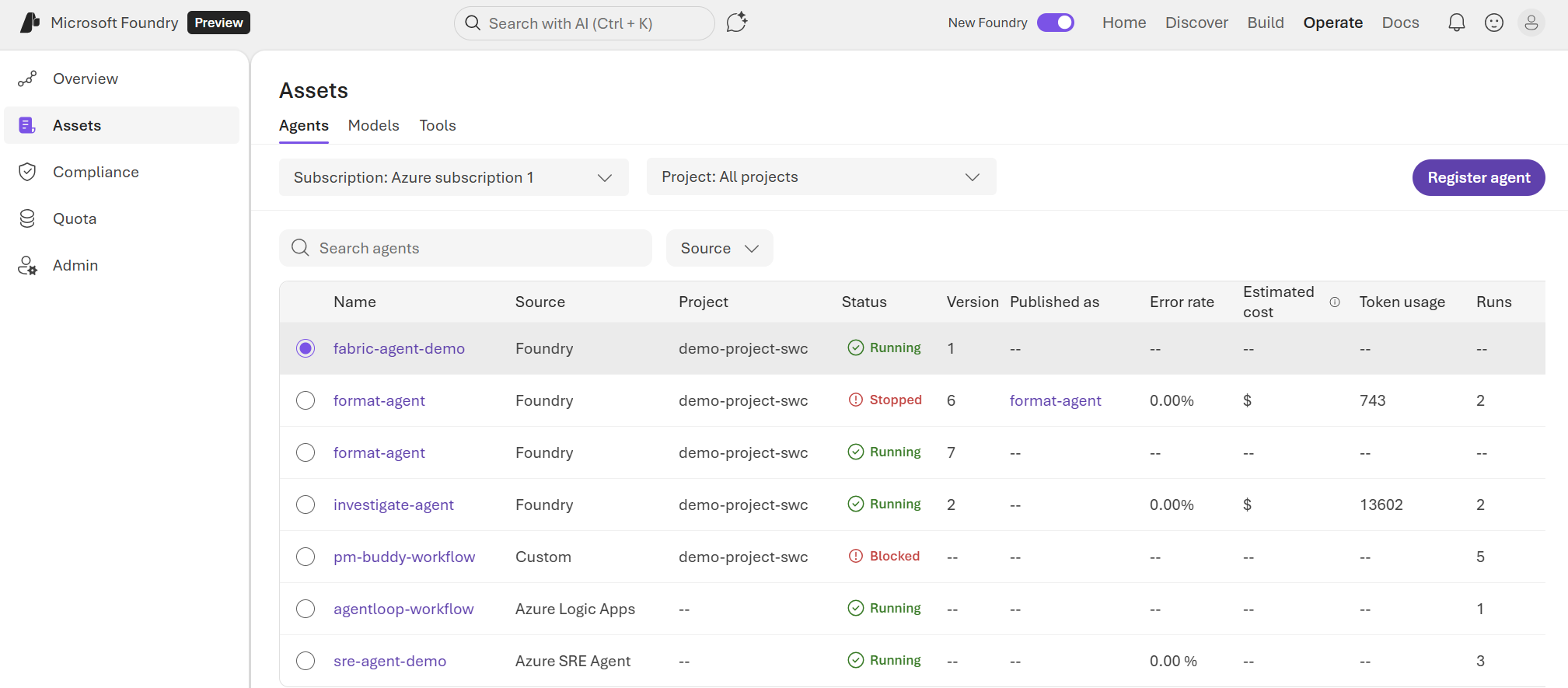
Task: Select the investigate-agent radio button
Action: pyautogui.click(x=306, y=505)
